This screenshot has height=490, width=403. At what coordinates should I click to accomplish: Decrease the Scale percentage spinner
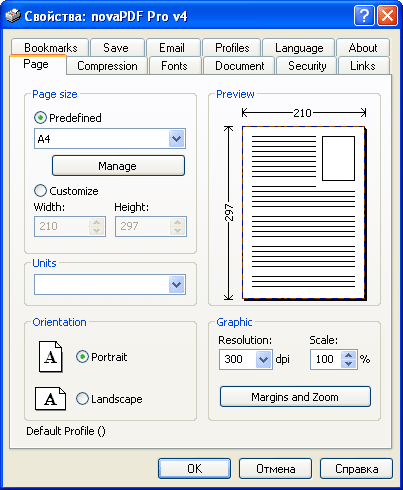349,363
